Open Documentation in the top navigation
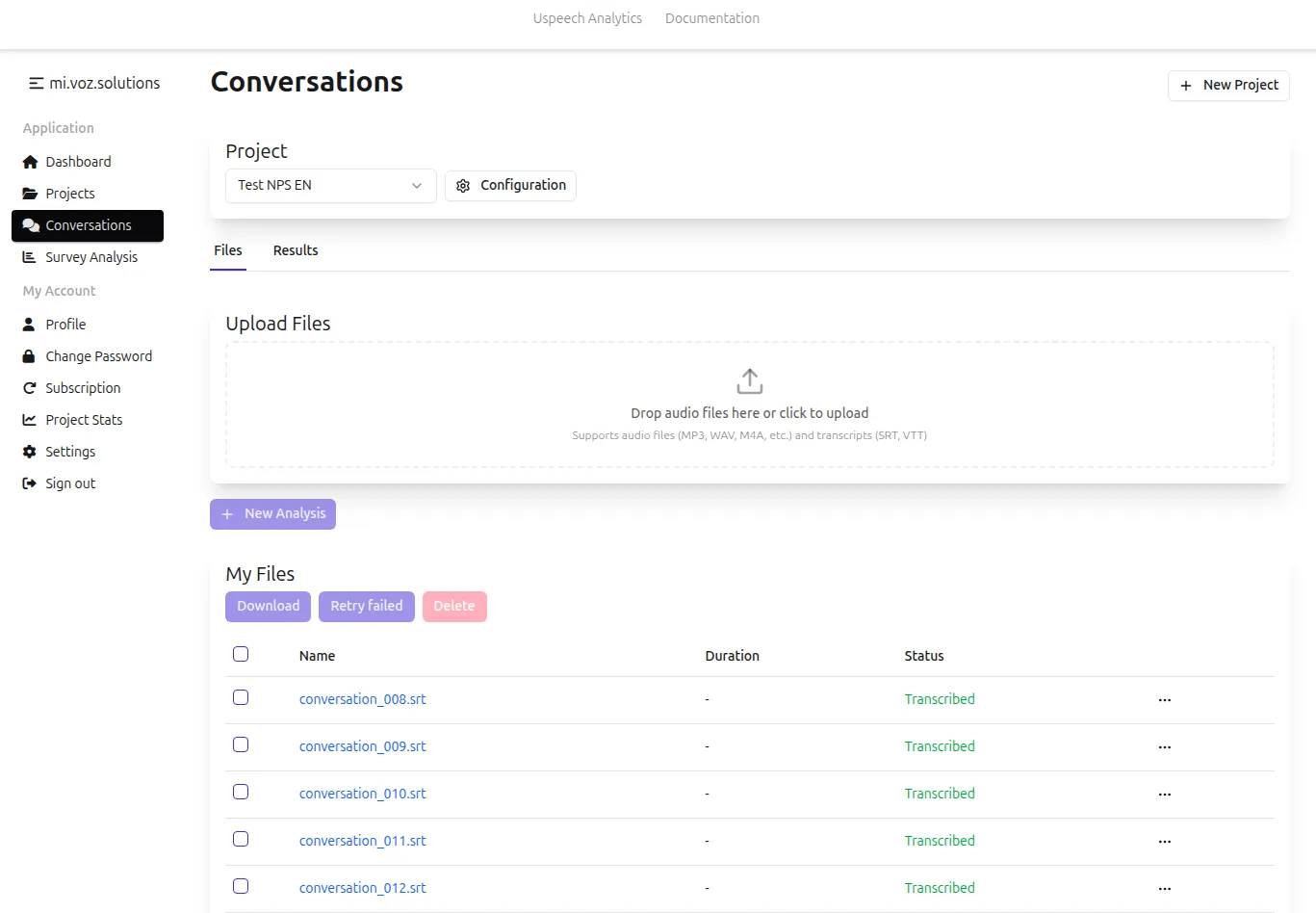The image size is (1316, 913). 711,18
